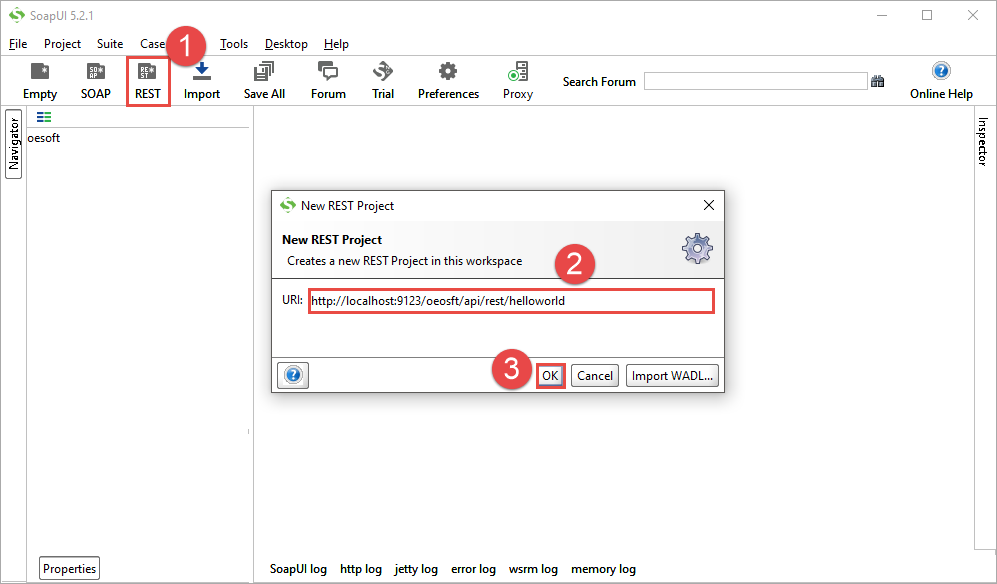This screenshot has width=997, height=584.
Task: Toggle the Navigator side tab
Action: coord(13,144)
